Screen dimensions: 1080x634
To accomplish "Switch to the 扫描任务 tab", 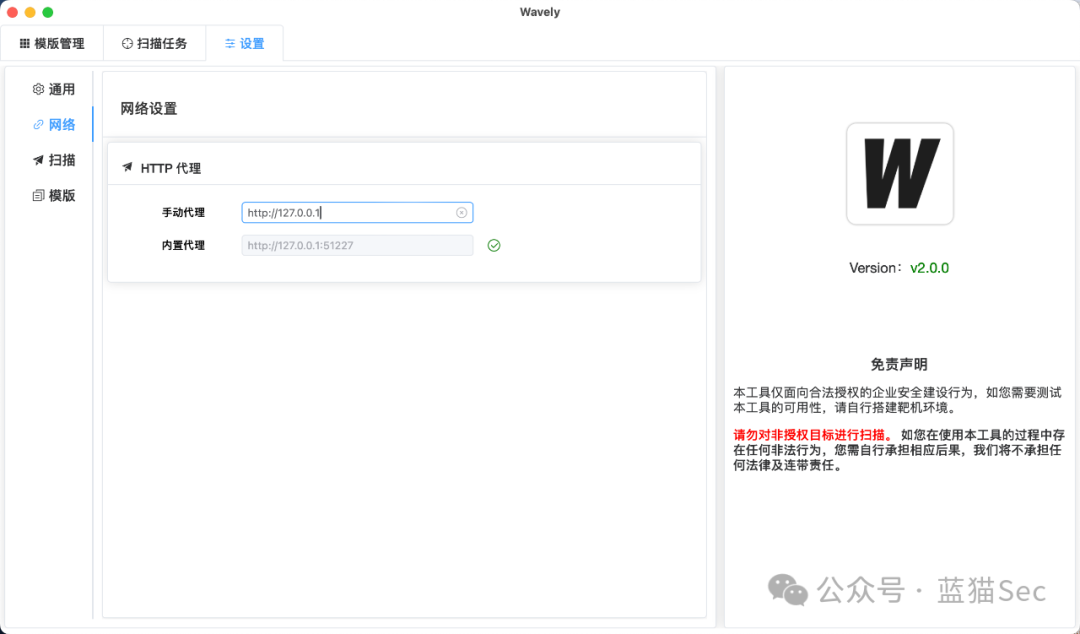I will [154, 43].
